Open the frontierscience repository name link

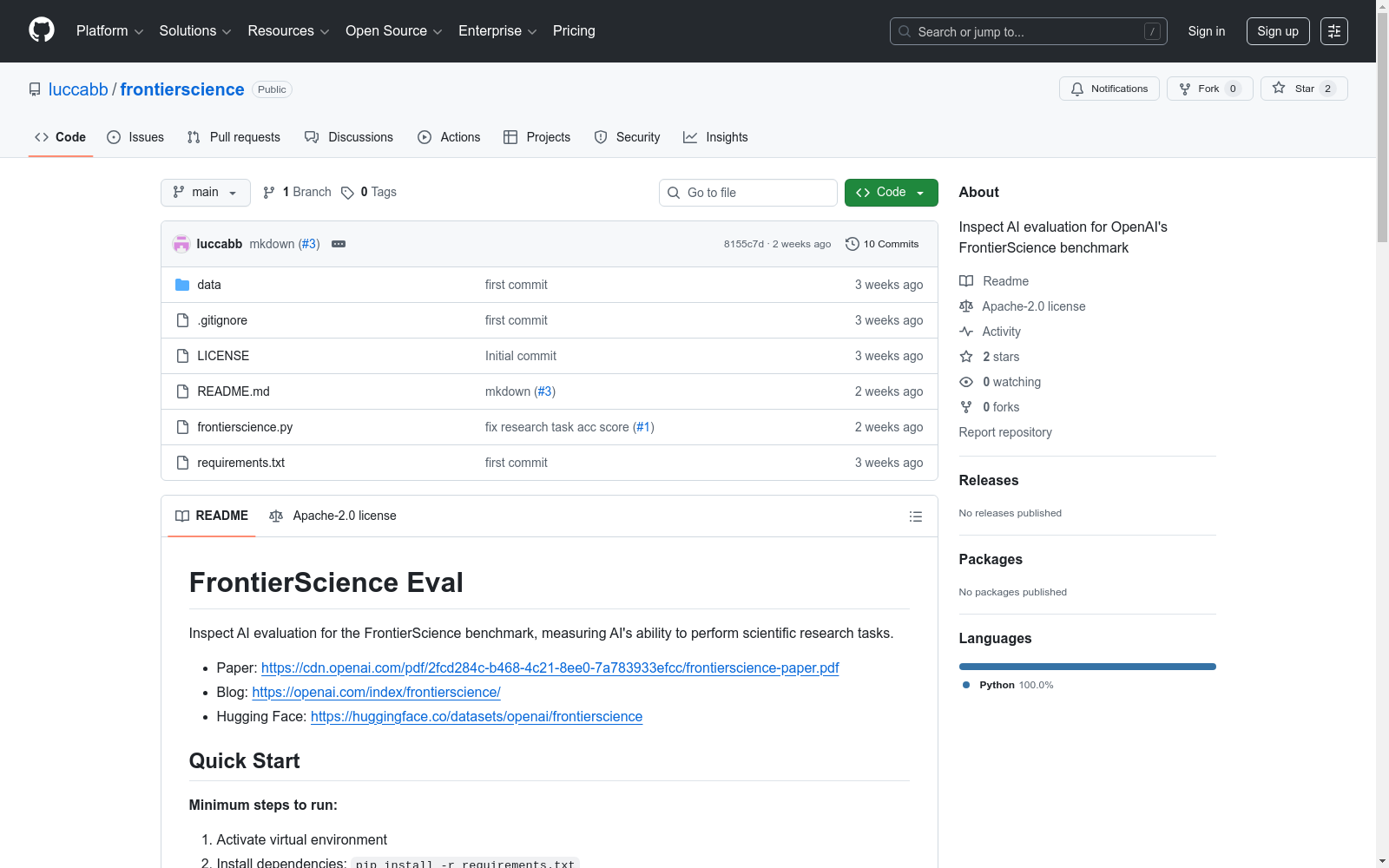coord(182,89)
